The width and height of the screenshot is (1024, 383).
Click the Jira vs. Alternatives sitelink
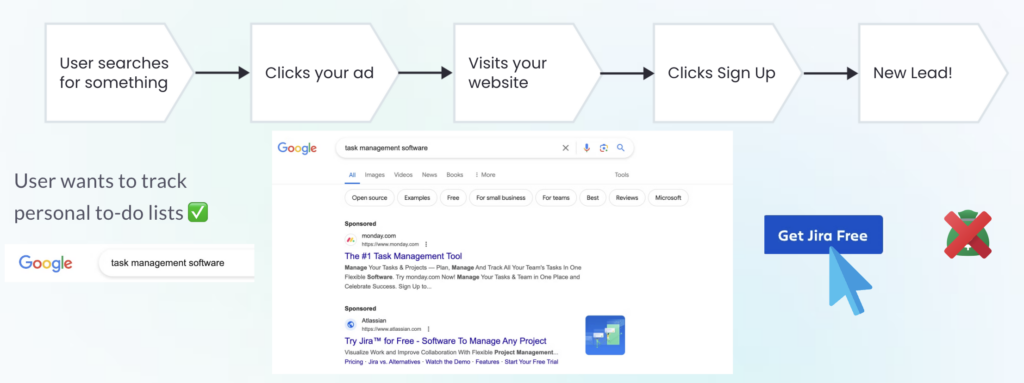pos(394,361)
